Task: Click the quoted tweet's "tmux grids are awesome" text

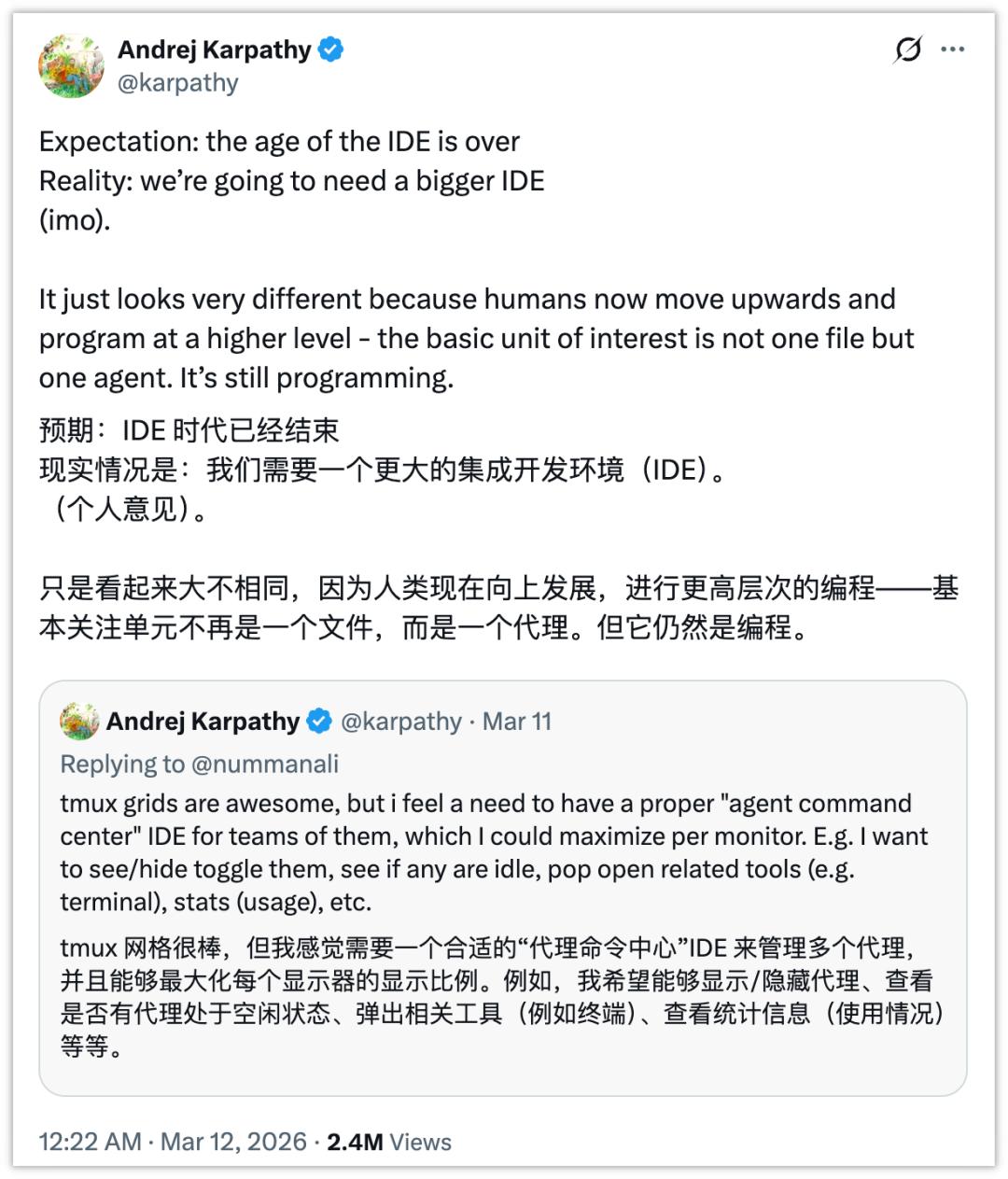Action: (485, 852)
